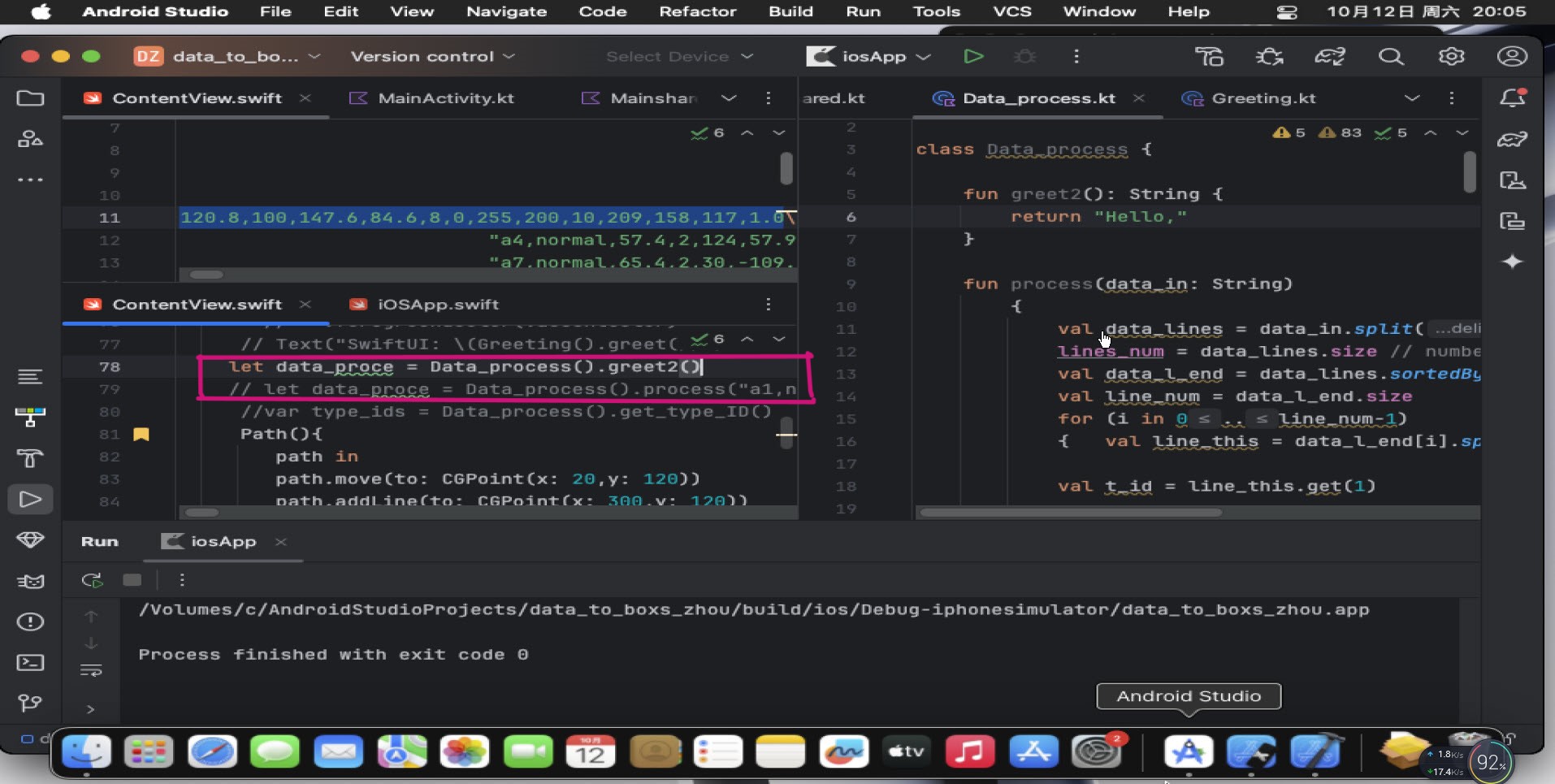Open IDE settings gear
1555x784 pixels.
[1452, 56]
